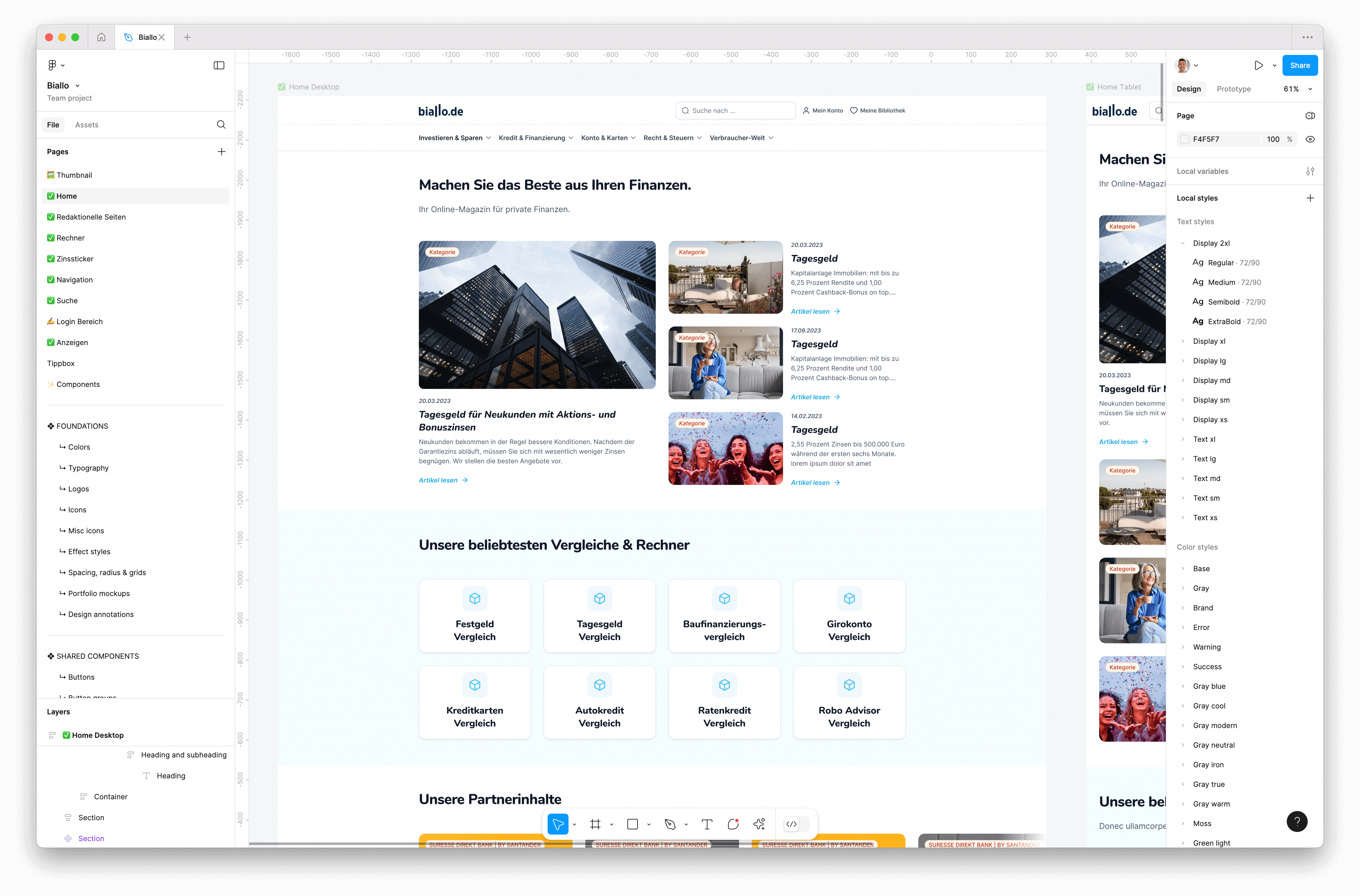Open the Comment tool
The height and width of the screenshot is (896, 1360).
(x=733, y=824)
